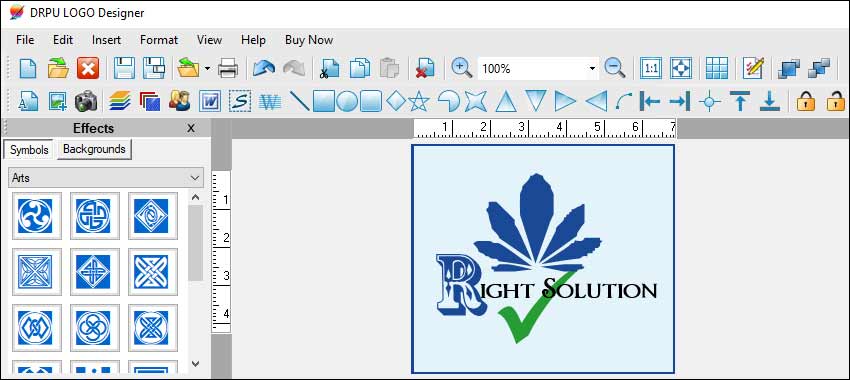Screen dimensions: 850x380
Task: Create a new blank document
Action: [x=28, y=69]
